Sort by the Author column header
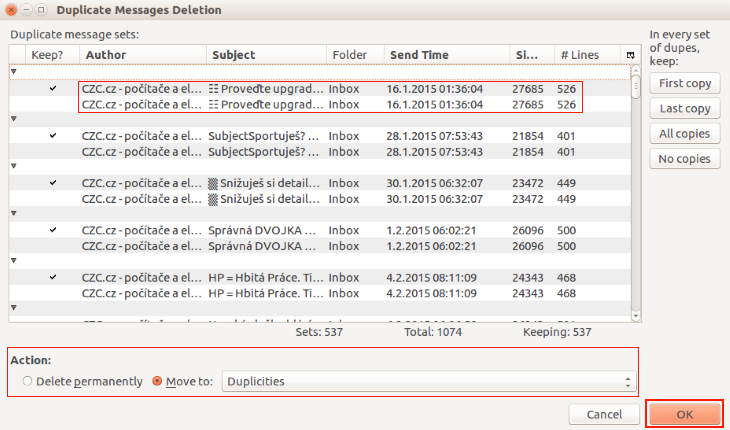Viewport: 730px width, 430px height. point(143,55)
